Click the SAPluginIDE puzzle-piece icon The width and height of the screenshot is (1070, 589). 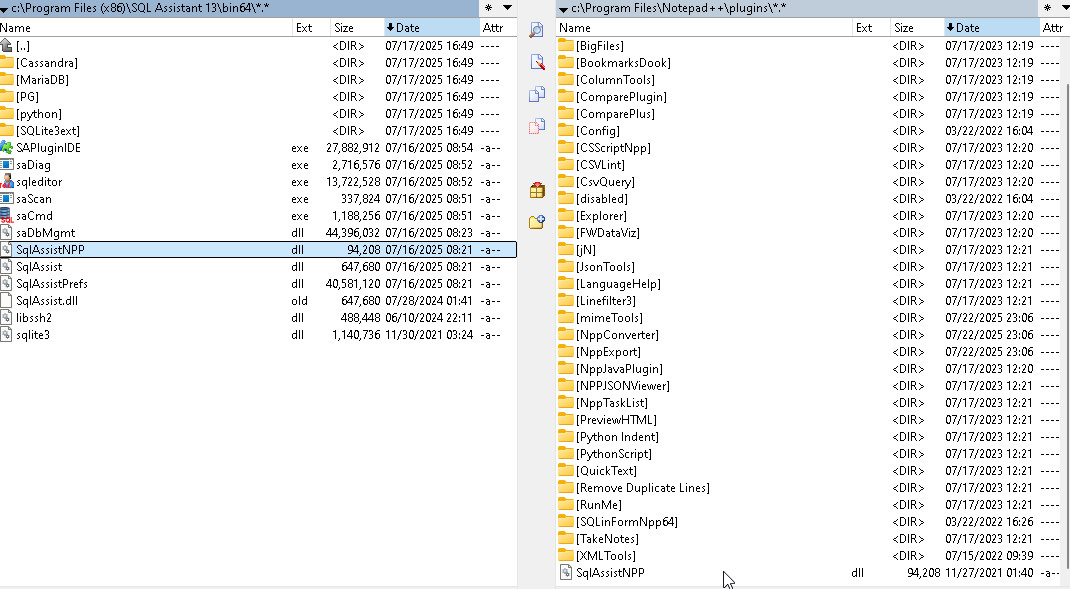[x=7, y=147]
